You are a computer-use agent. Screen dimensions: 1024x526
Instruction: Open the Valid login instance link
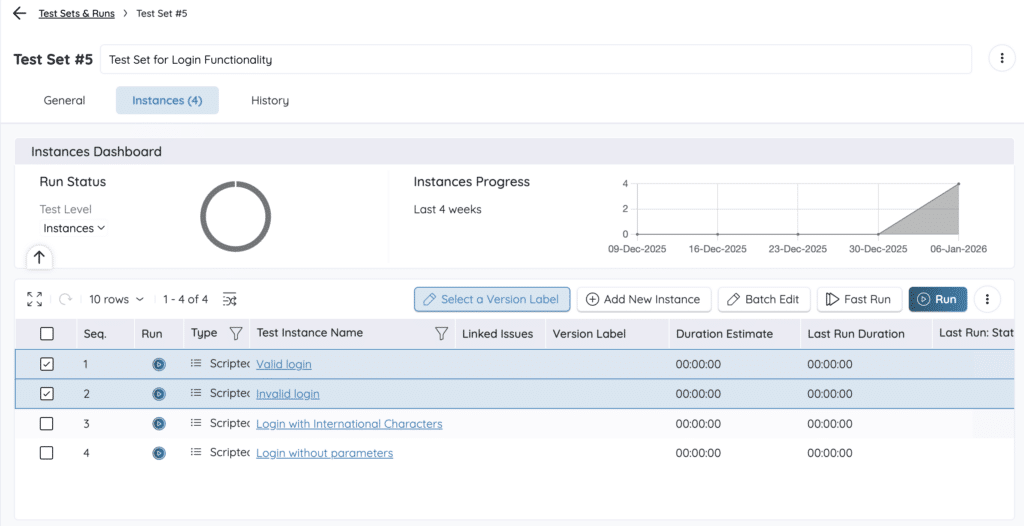click(283, 365)
